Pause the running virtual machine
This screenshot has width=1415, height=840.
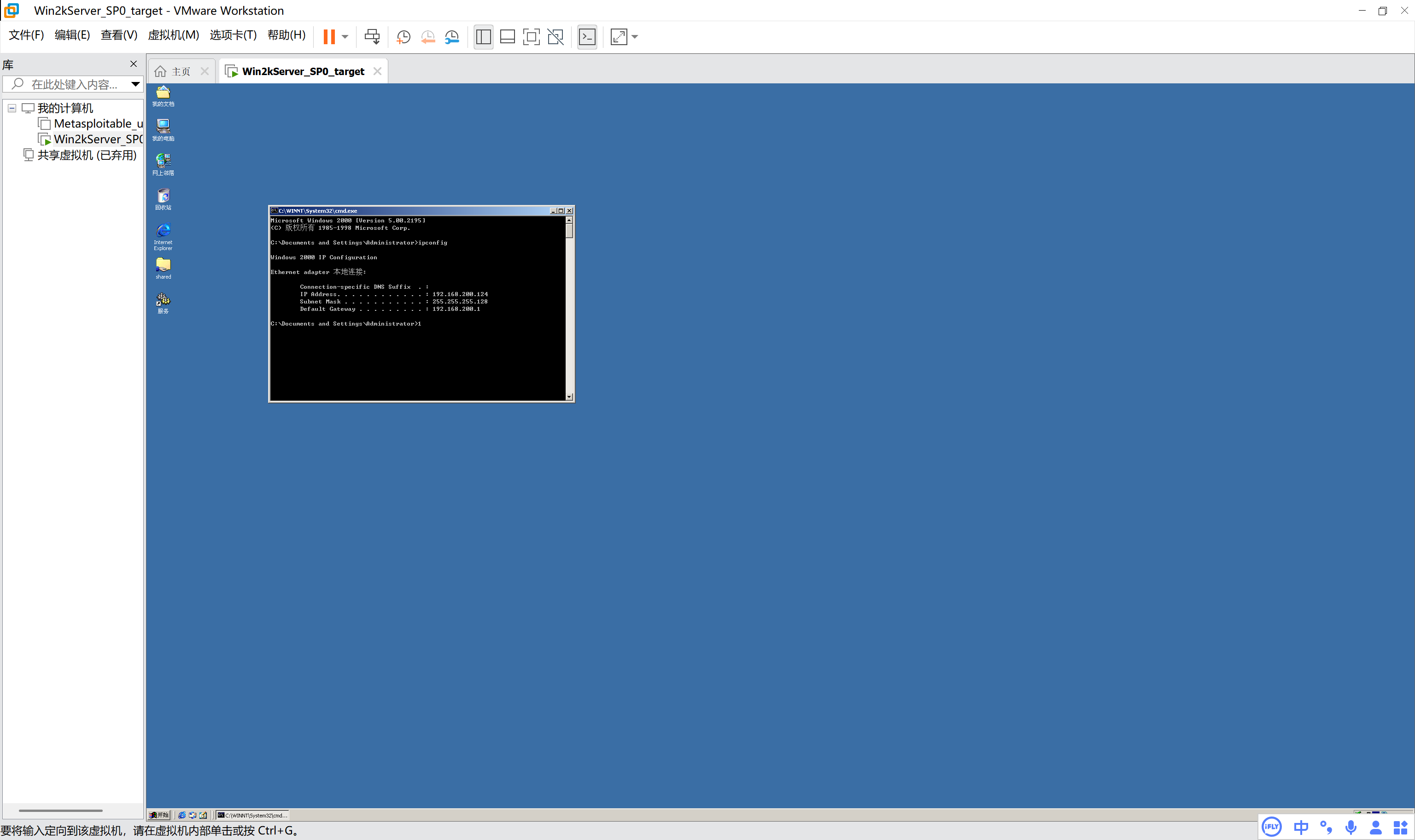pyautogui.click(x=329, y=37)
